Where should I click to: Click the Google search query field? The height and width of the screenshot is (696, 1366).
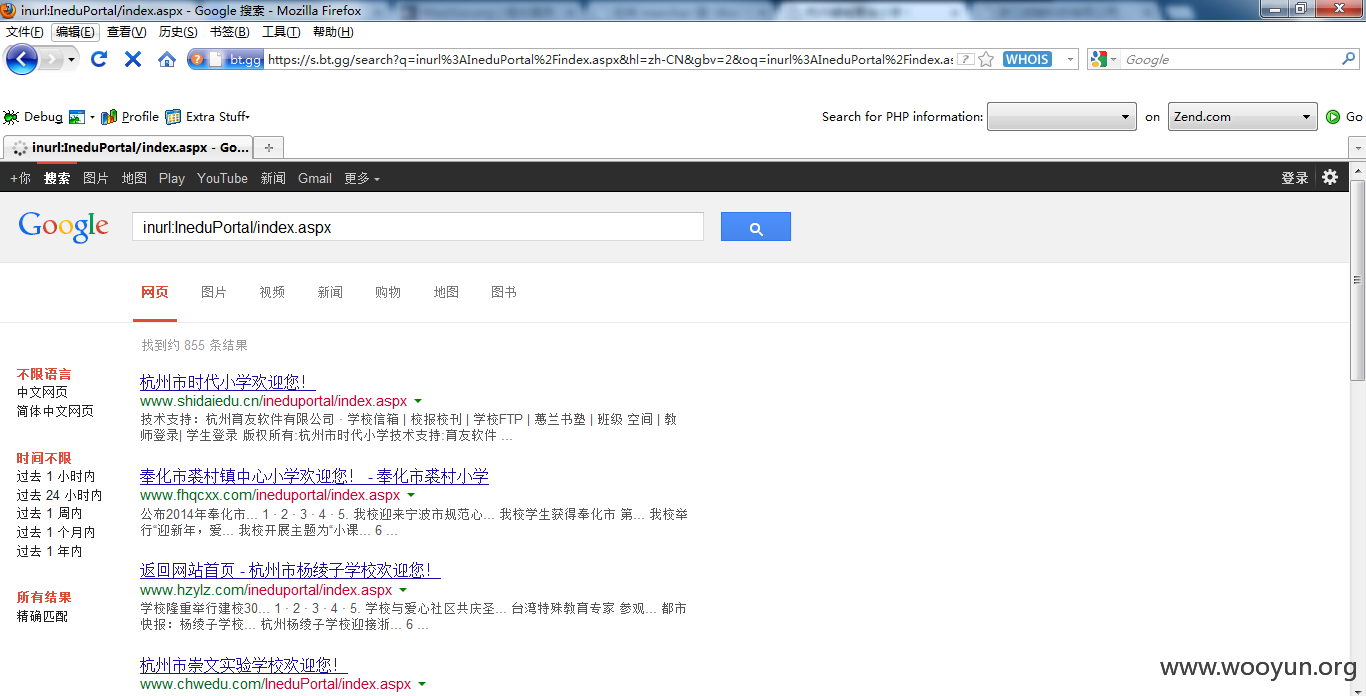[x=418, y=227]
